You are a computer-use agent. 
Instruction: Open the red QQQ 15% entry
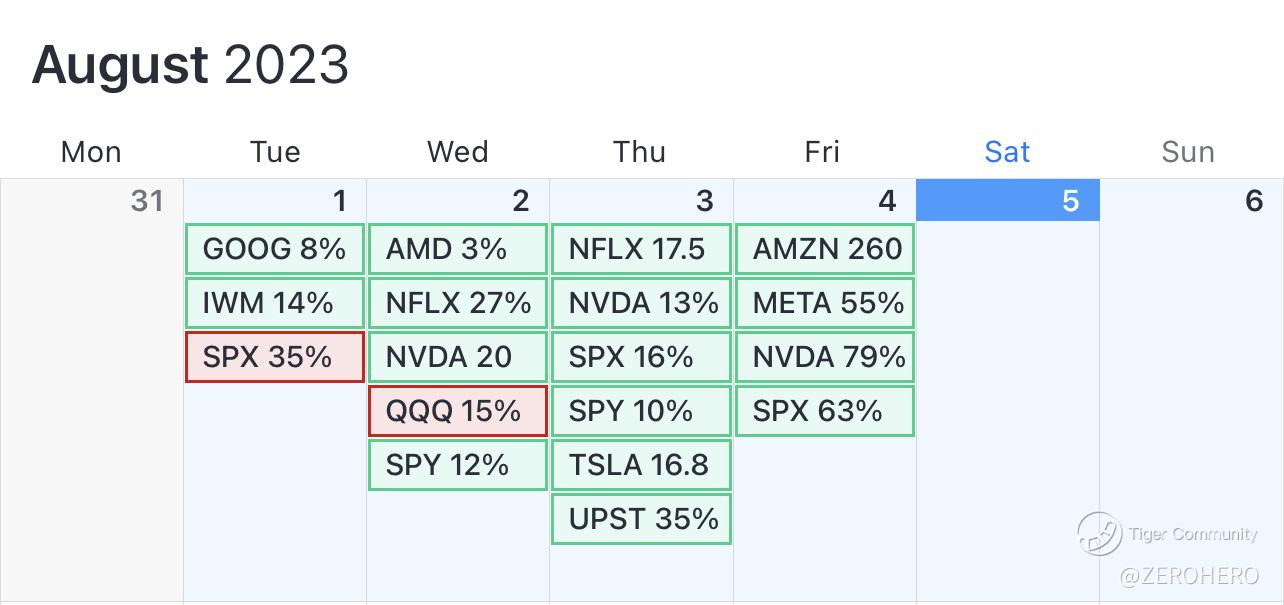coord(458,411)
